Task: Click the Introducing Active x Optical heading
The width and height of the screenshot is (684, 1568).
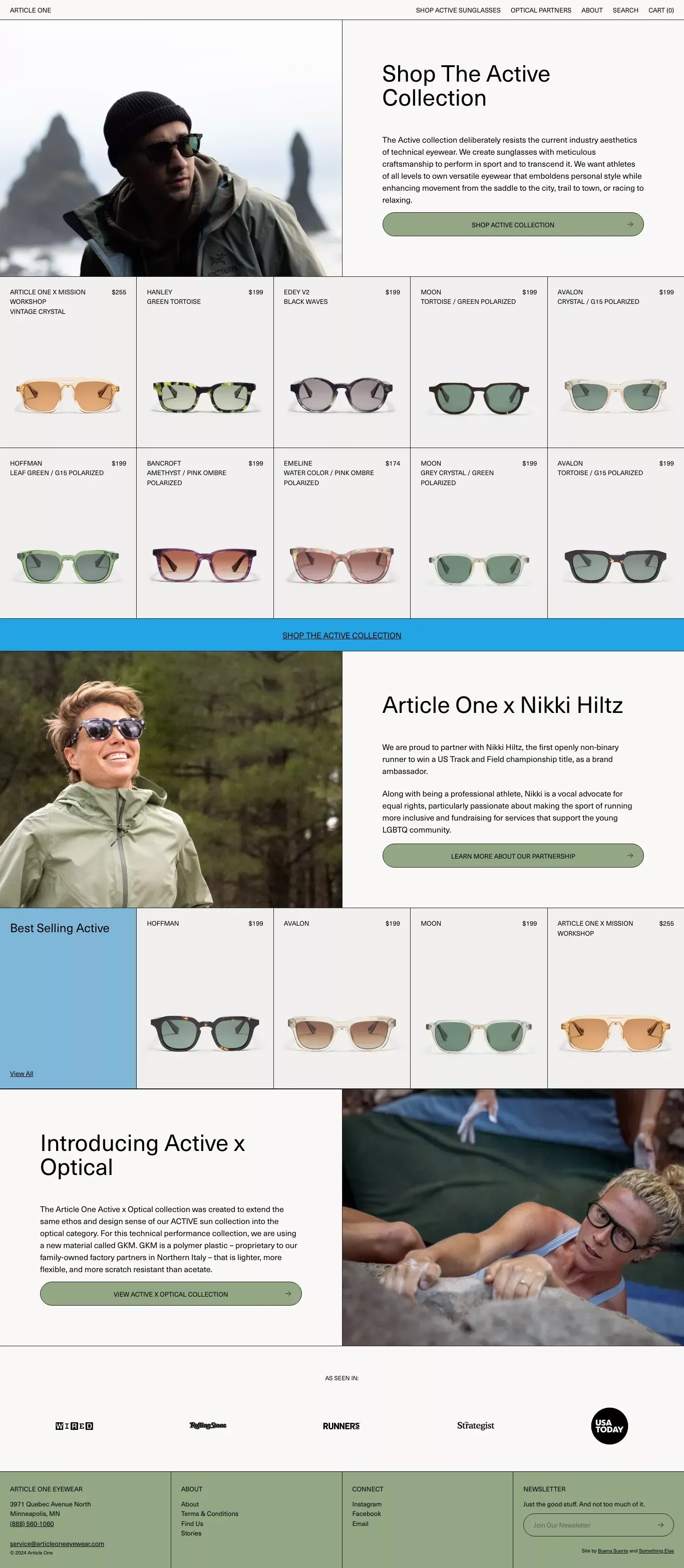Action: [x=142, y=1155]
